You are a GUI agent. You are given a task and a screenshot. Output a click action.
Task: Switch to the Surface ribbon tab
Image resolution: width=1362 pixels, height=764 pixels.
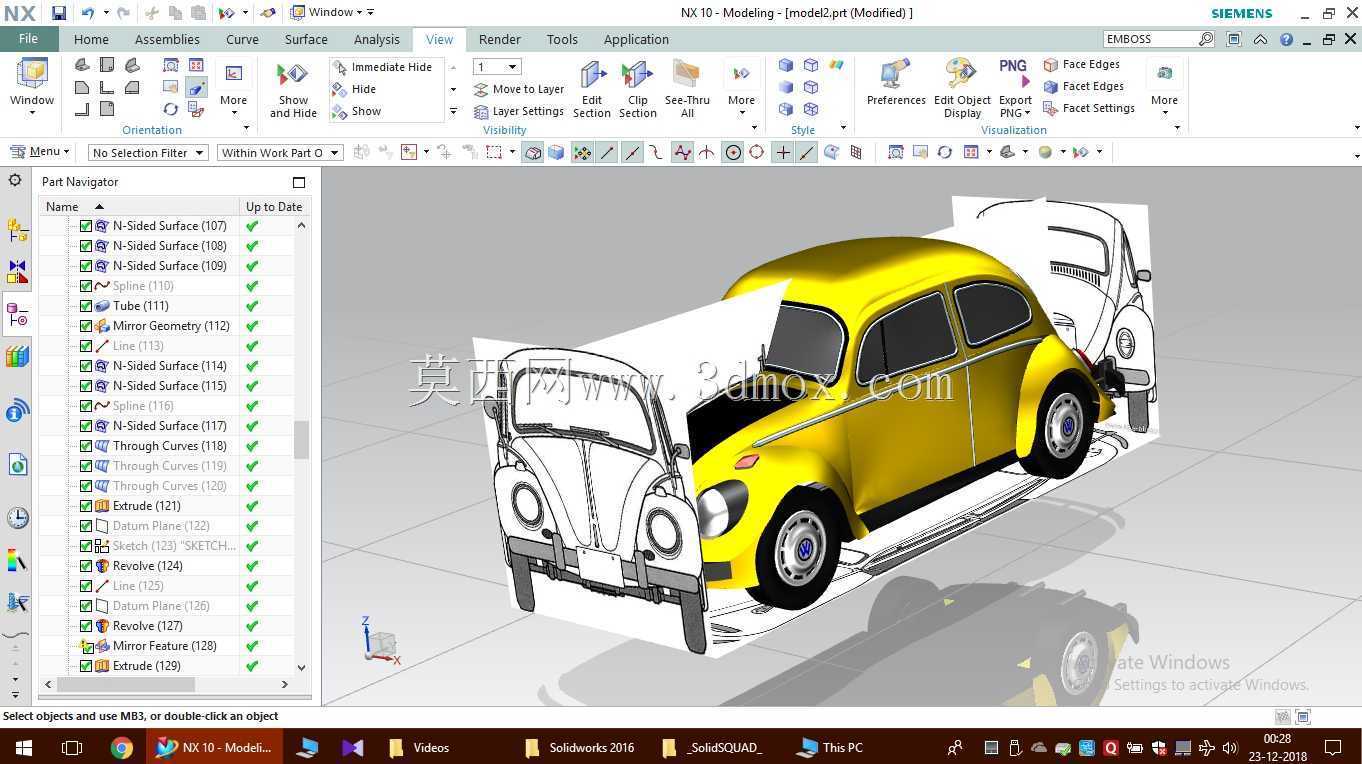coord(306,39)
